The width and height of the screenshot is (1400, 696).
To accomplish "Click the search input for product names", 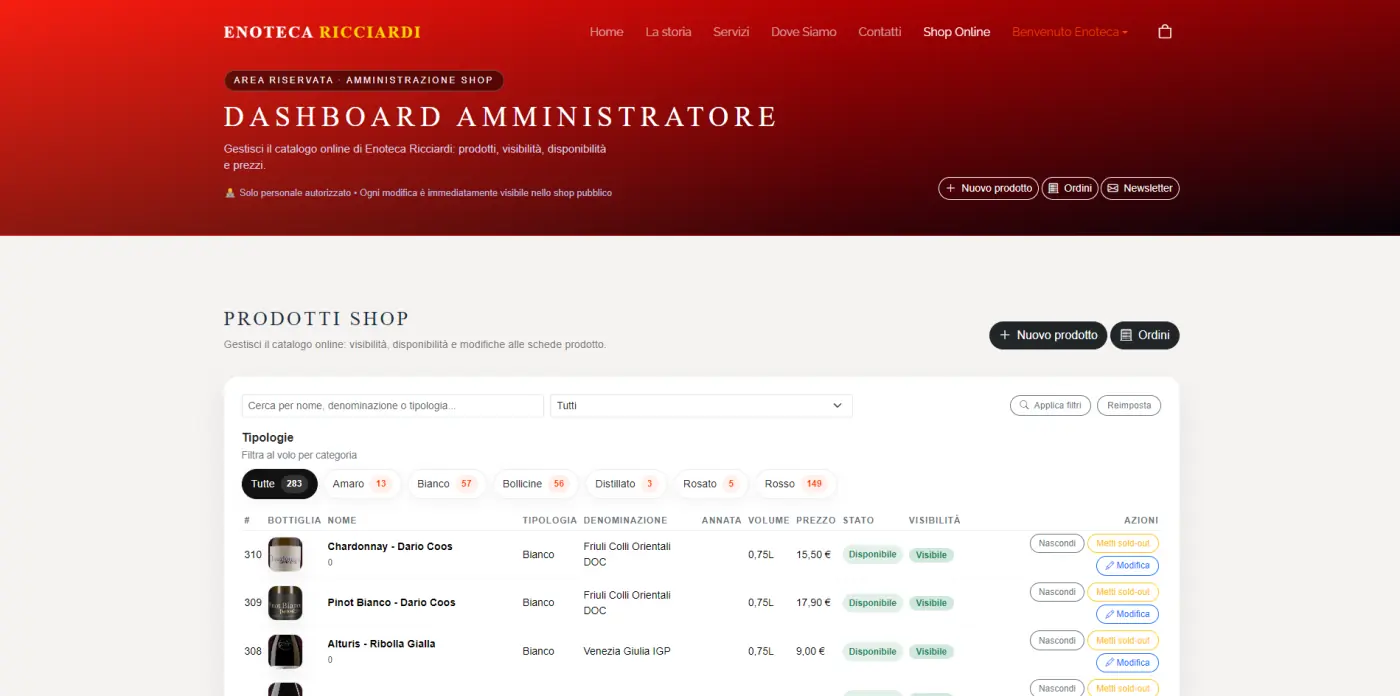I will tap(391, 405).
